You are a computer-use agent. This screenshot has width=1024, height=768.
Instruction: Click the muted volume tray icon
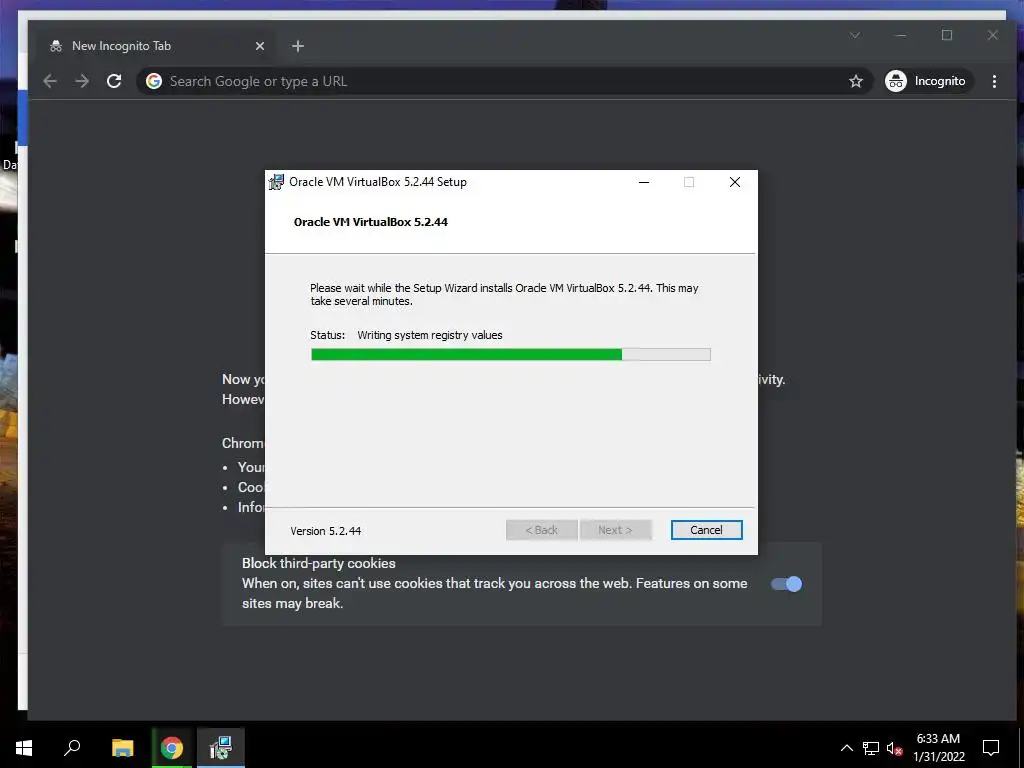894,748
